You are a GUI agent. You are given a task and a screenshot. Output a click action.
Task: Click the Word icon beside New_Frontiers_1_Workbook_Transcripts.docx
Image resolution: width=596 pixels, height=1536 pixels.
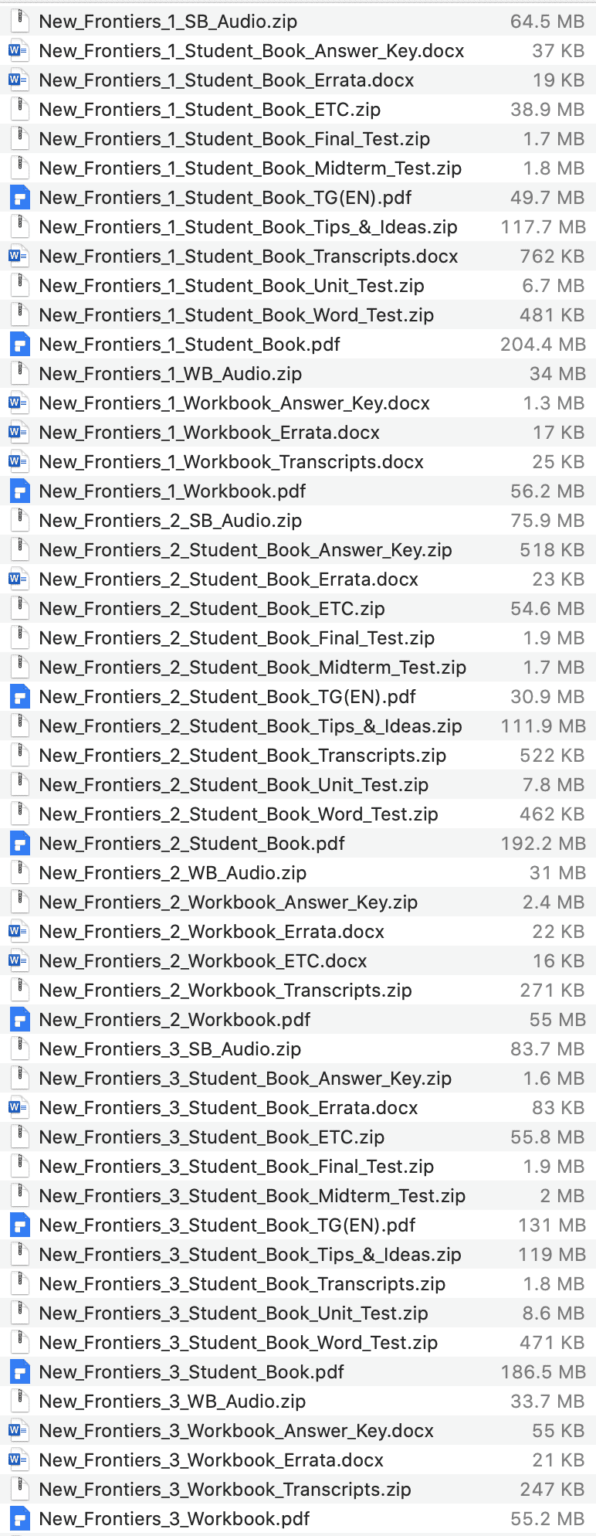tap(22, 462)
